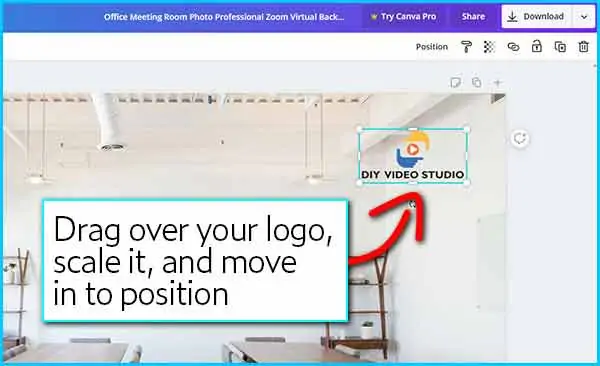Click the top-left corner handle of the logo
This screenshot has height=366, width=600.
click(x=359, y=129)
